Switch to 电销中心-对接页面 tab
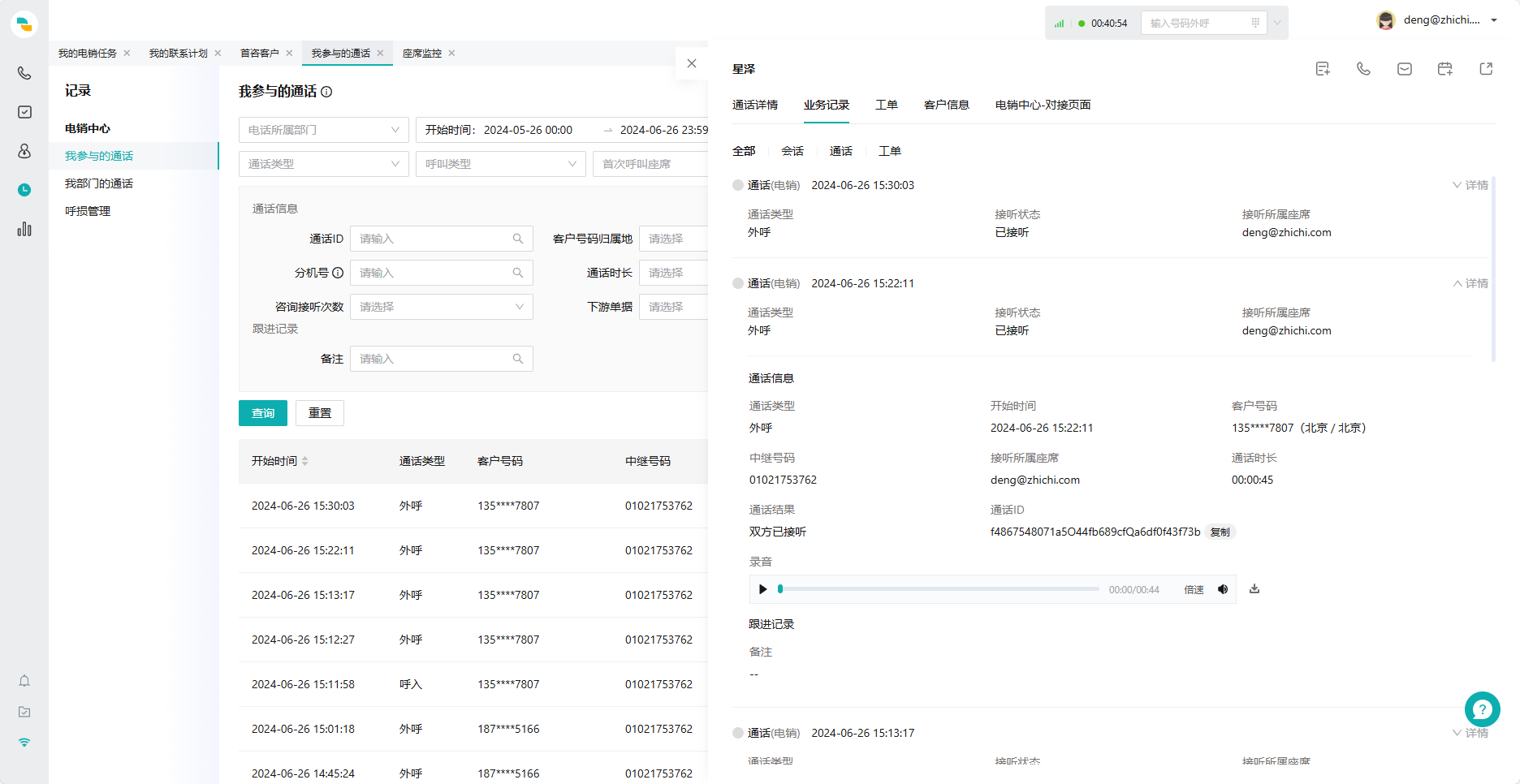Viewport: 1520px width, 784px height. pyautogui.click(x=1043, y=105)
